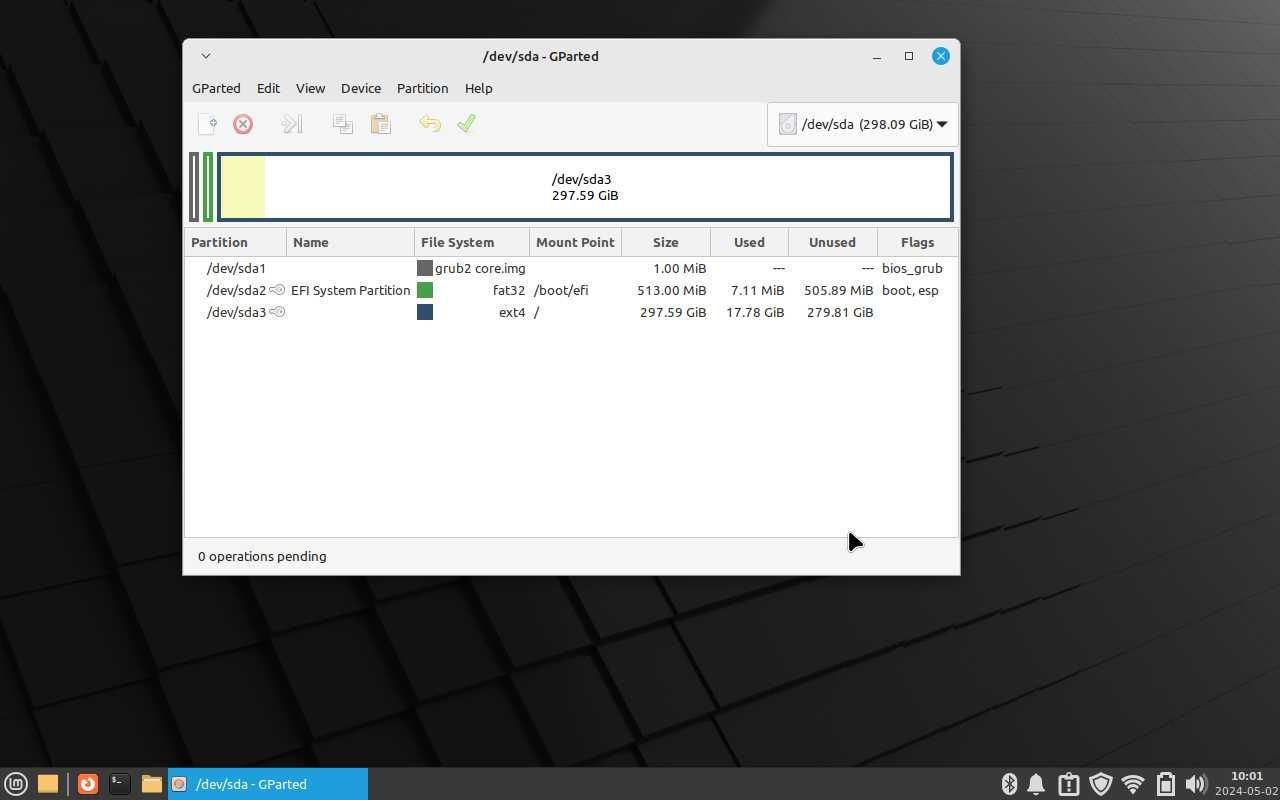
Task: Open the View menu
Action: click(x=310, y=88)
